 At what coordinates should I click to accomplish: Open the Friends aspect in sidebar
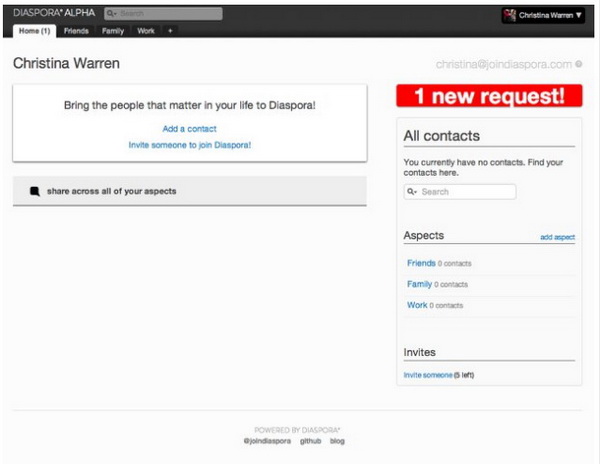pyautogui.click(x=421, y=263)
